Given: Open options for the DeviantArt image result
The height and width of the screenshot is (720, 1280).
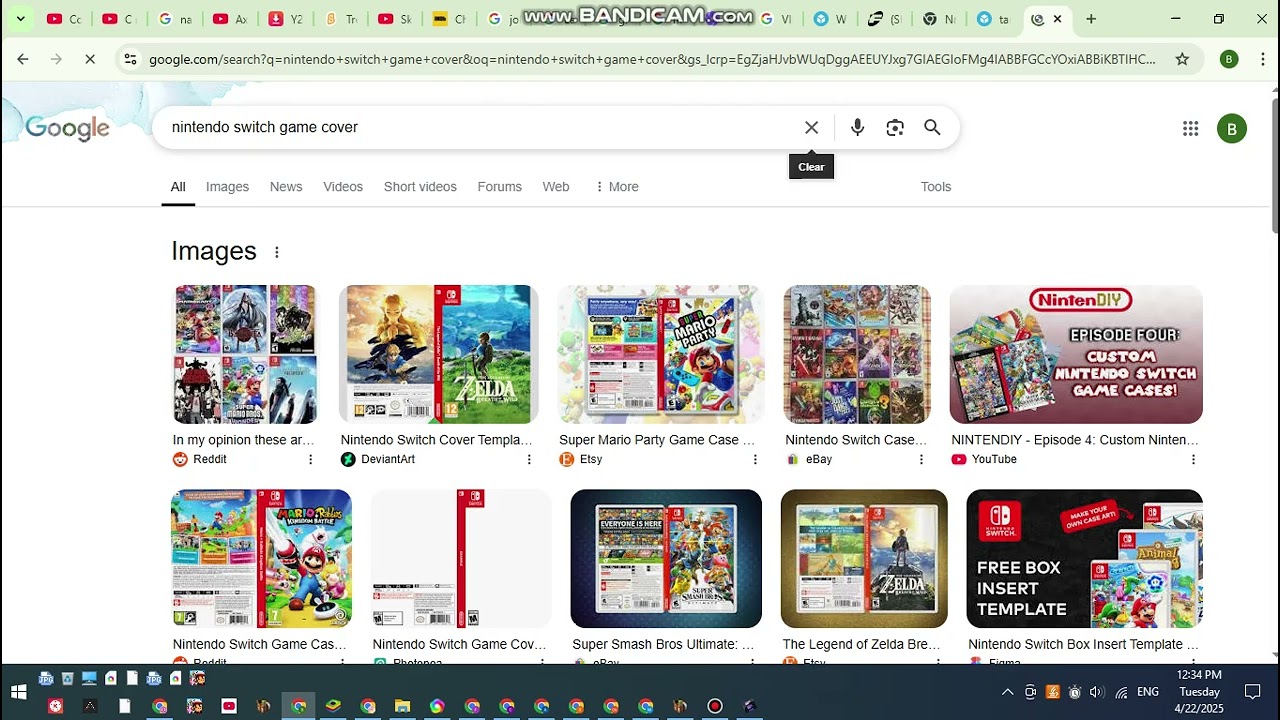Looking at the screenshot, I should pos(529,459).
